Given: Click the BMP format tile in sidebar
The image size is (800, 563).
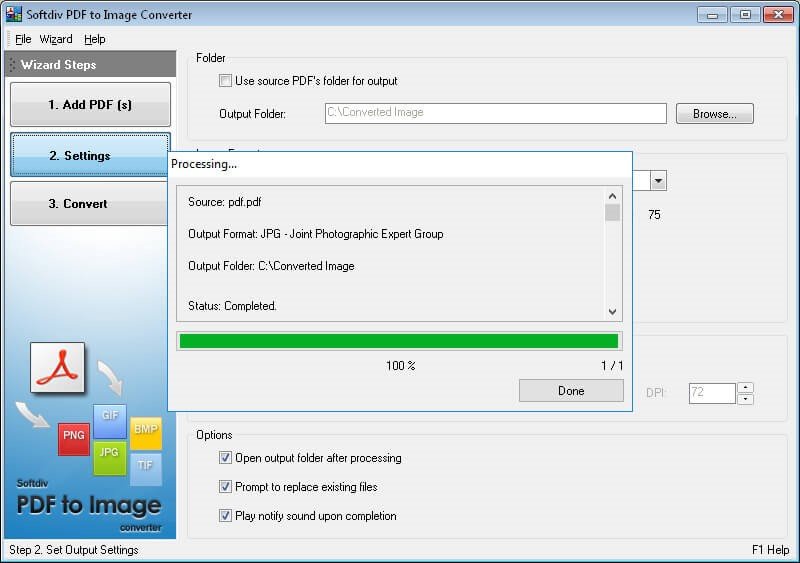Looking at the screenshot, I should point(146,433).
